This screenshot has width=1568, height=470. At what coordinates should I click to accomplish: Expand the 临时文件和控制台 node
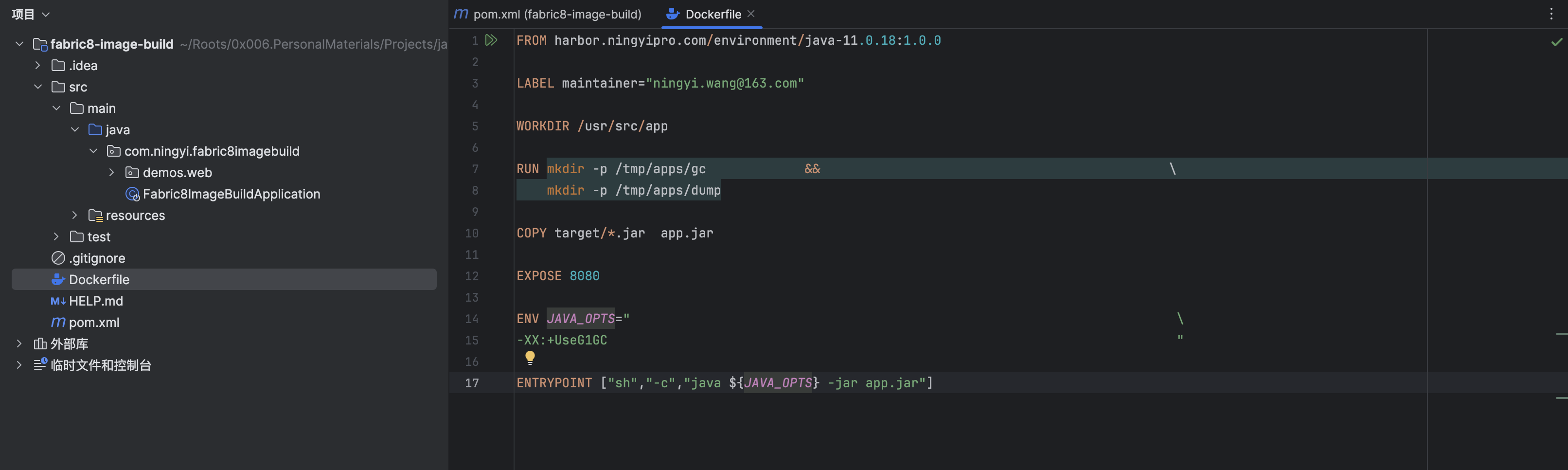point(19,365)
